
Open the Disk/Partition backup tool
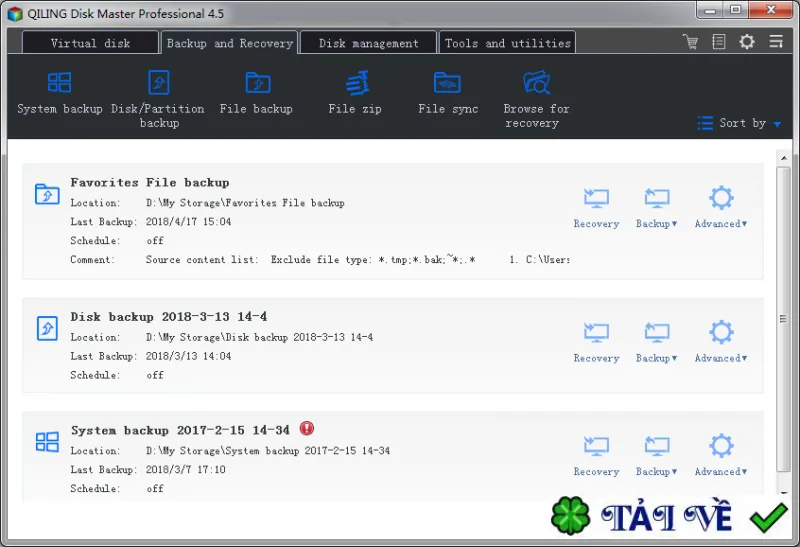tap(158, 100)
